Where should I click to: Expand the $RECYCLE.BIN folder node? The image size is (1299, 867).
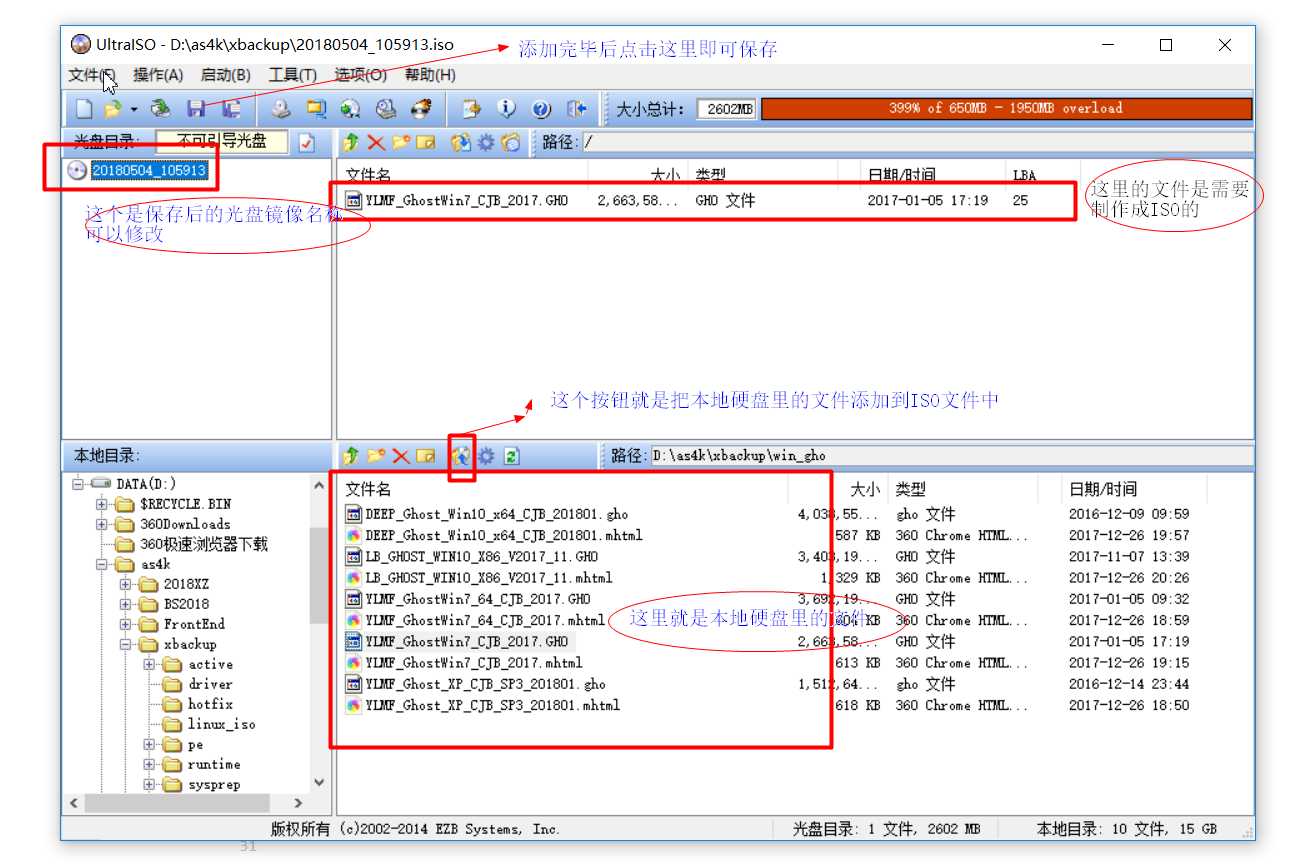(102, 504)
